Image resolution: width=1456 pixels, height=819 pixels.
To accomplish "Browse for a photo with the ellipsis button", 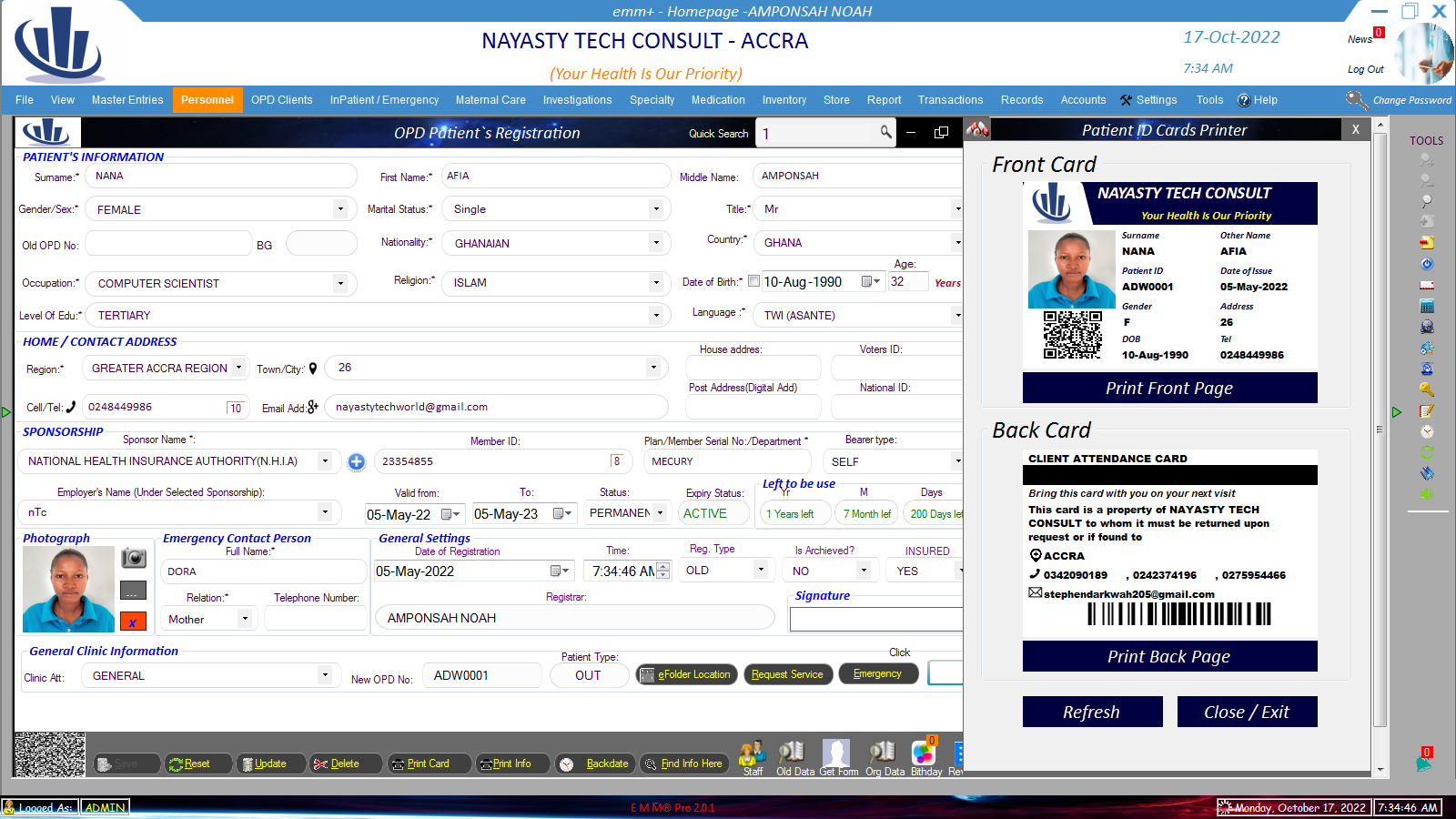I will (134, 591).
